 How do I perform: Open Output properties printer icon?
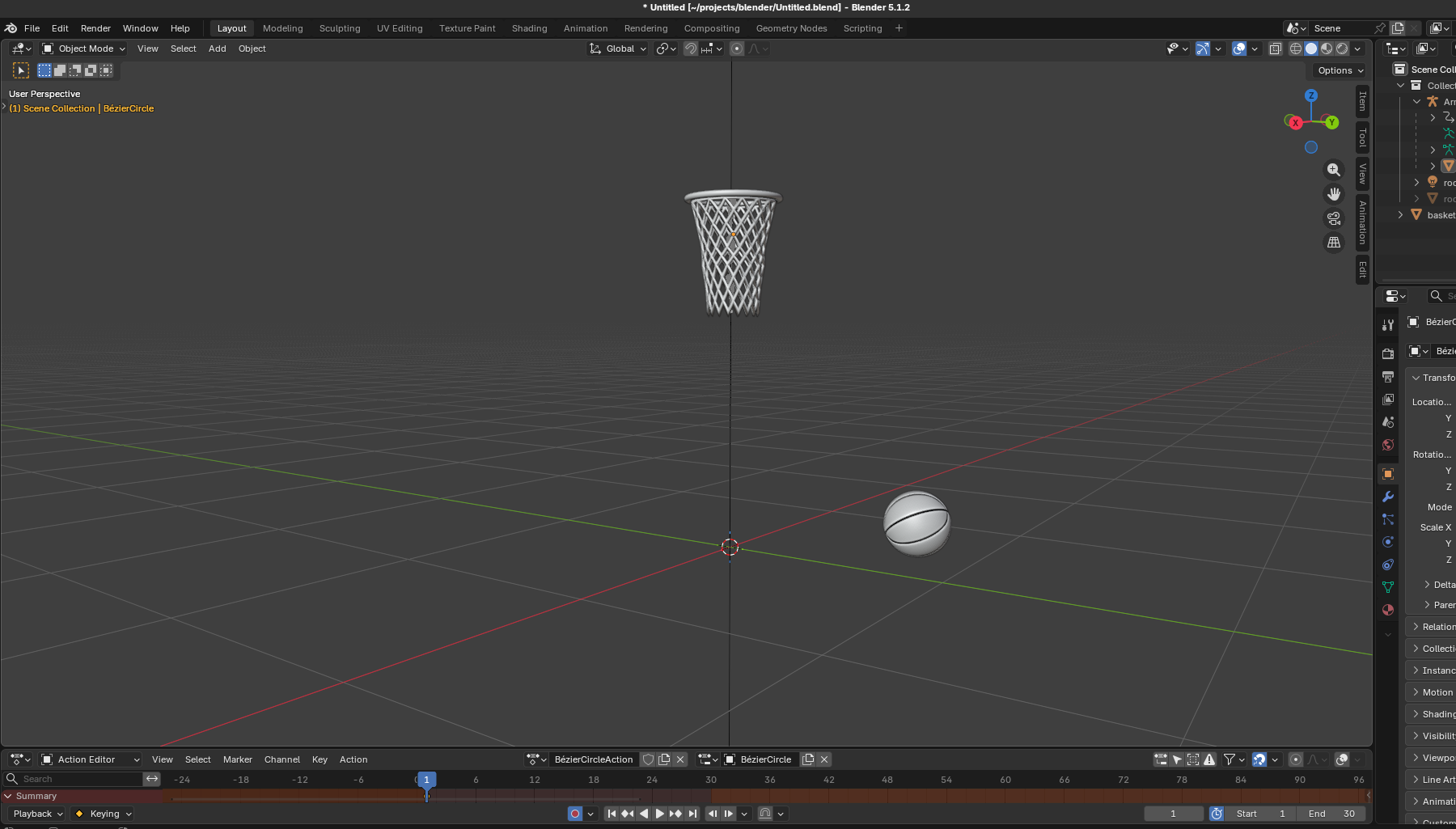click(x=1388, y=377)
